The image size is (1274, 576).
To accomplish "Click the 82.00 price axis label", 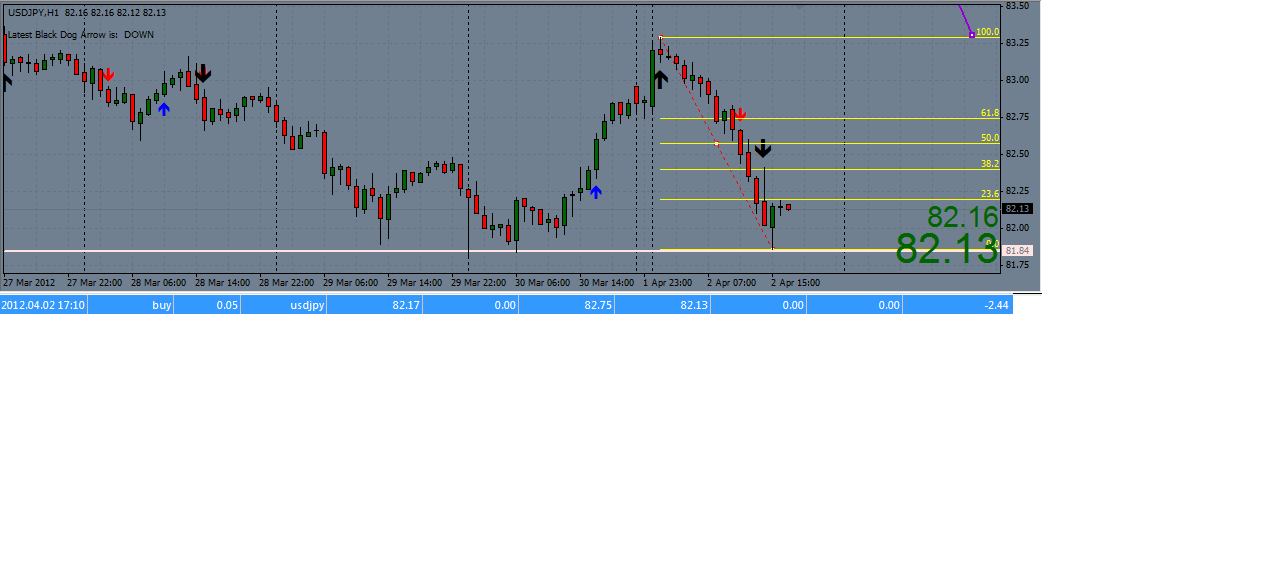I will click(1018, 228).
